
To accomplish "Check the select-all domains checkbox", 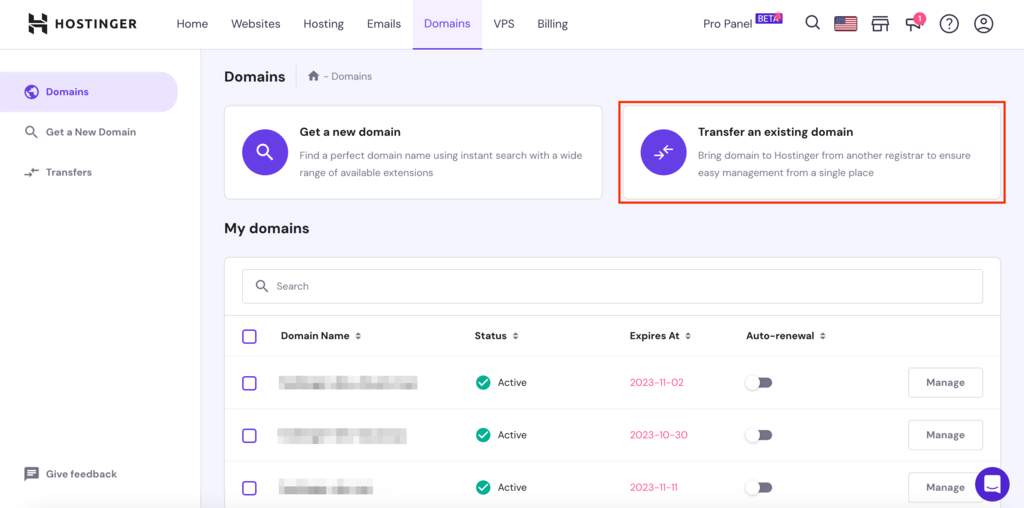I will (x=250, y=337).
